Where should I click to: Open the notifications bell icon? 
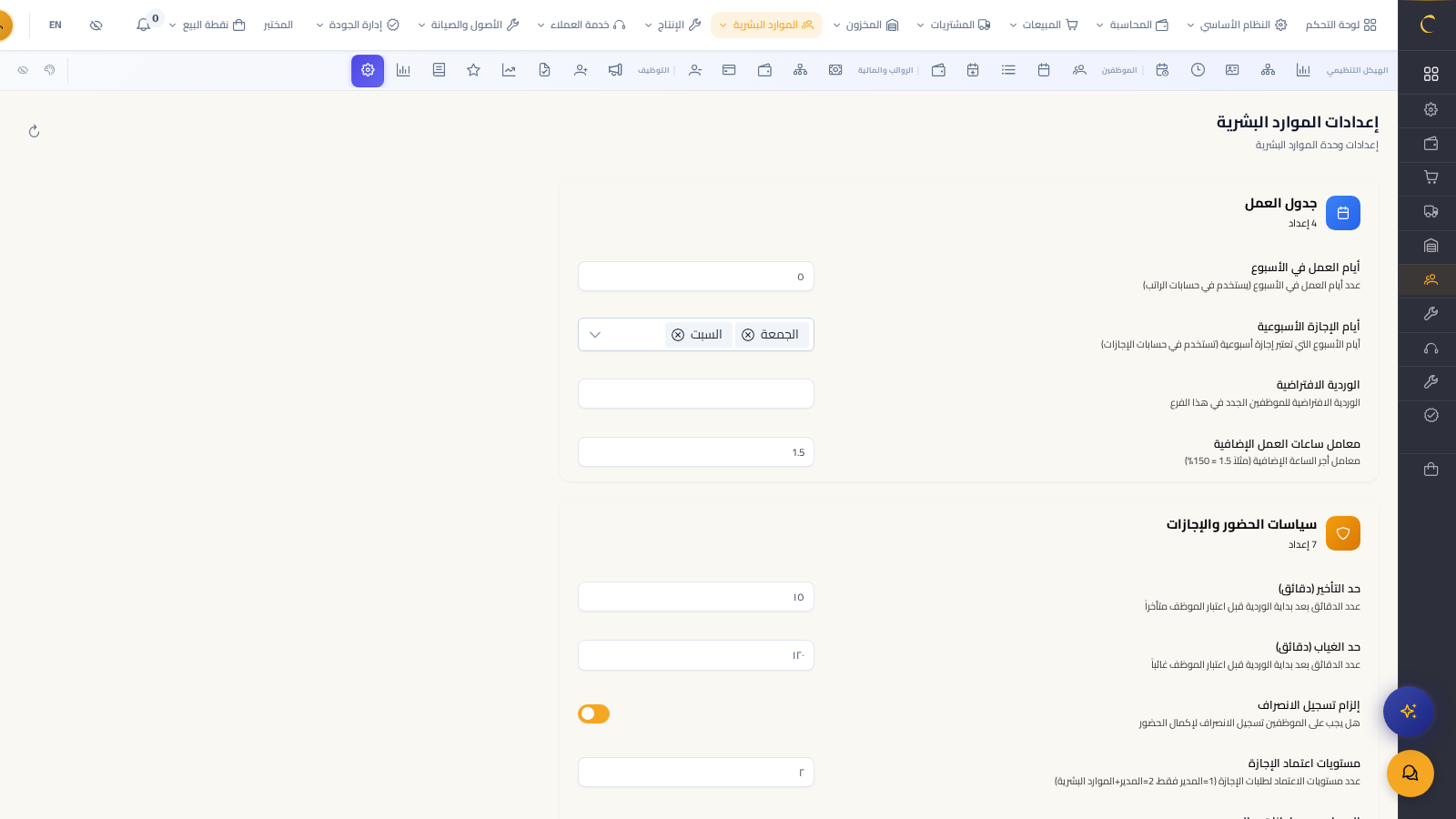pos(144,25)
